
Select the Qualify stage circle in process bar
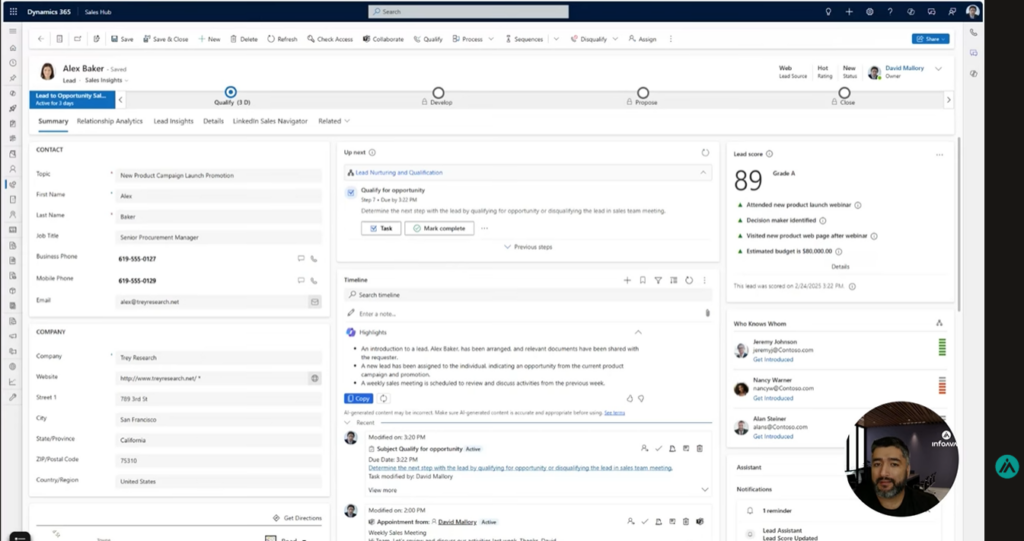(231, 92)
